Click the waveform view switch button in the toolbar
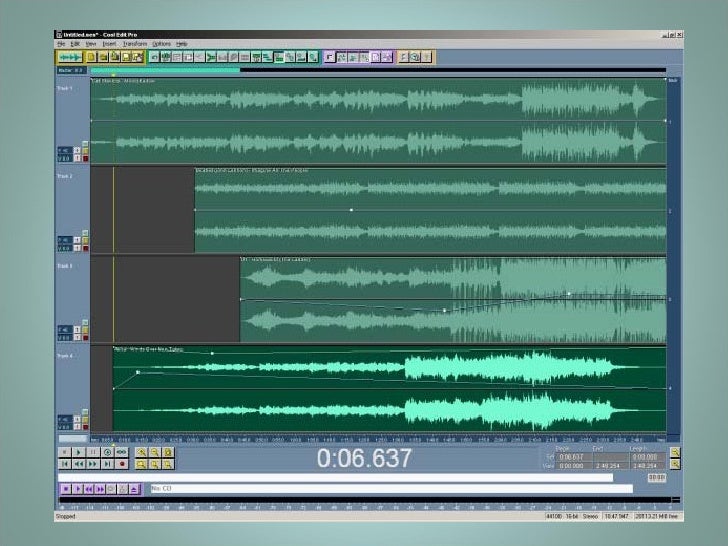 [69, 58]
